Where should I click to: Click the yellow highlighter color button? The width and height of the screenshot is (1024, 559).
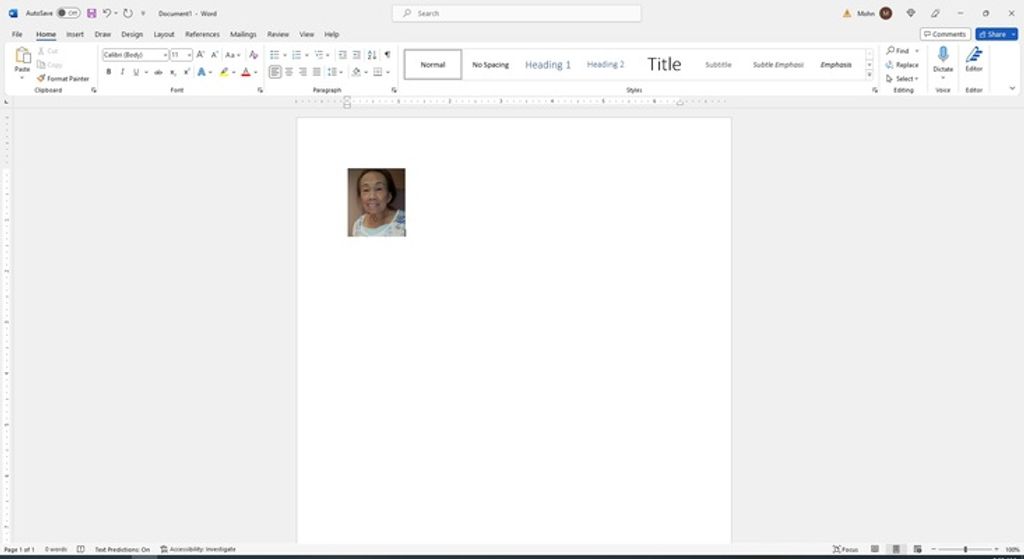(x=224, y=72)
